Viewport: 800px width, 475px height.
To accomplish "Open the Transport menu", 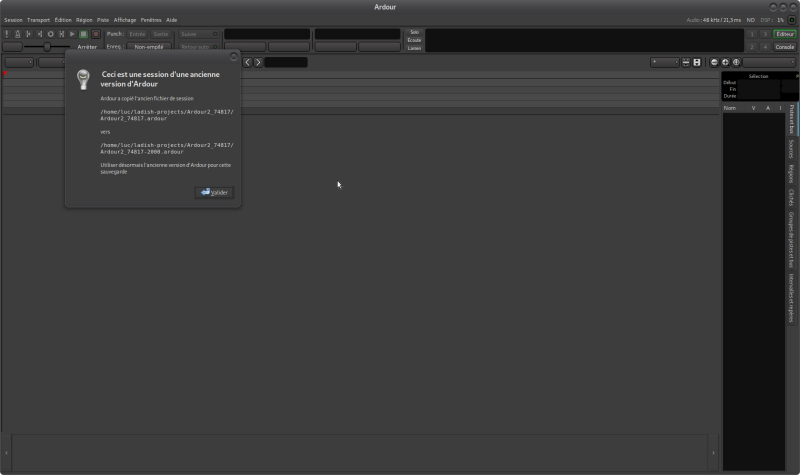I will (38, 20).
